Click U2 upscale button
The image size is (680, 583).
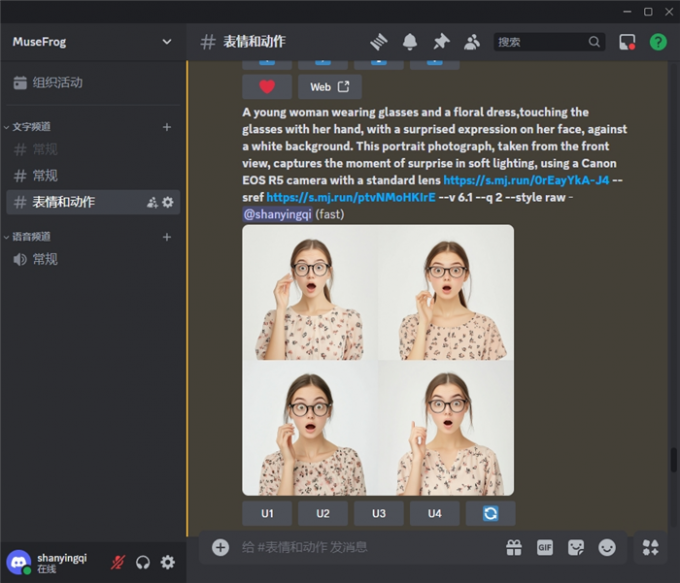(323, 514)
